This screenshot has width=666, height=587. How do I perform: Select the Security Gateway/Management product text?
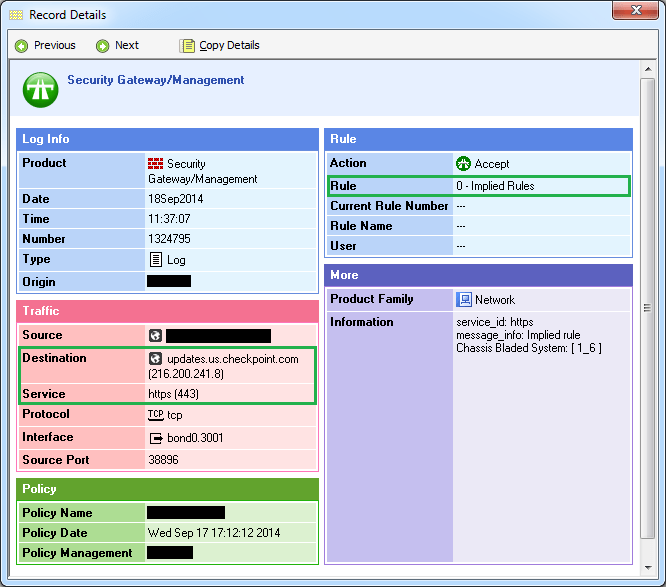click(x=203, y=171)
